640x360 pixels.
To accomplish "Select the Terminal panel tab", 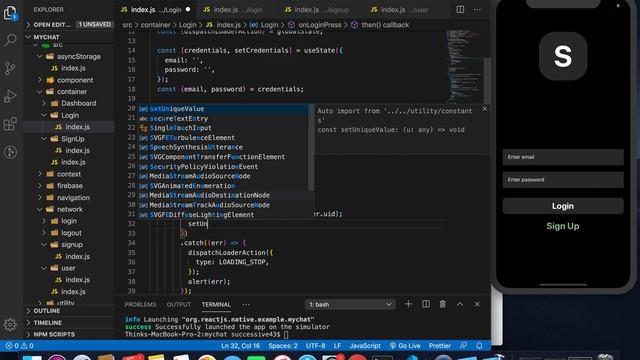I will pyautogui.click(x=216, y=304).
